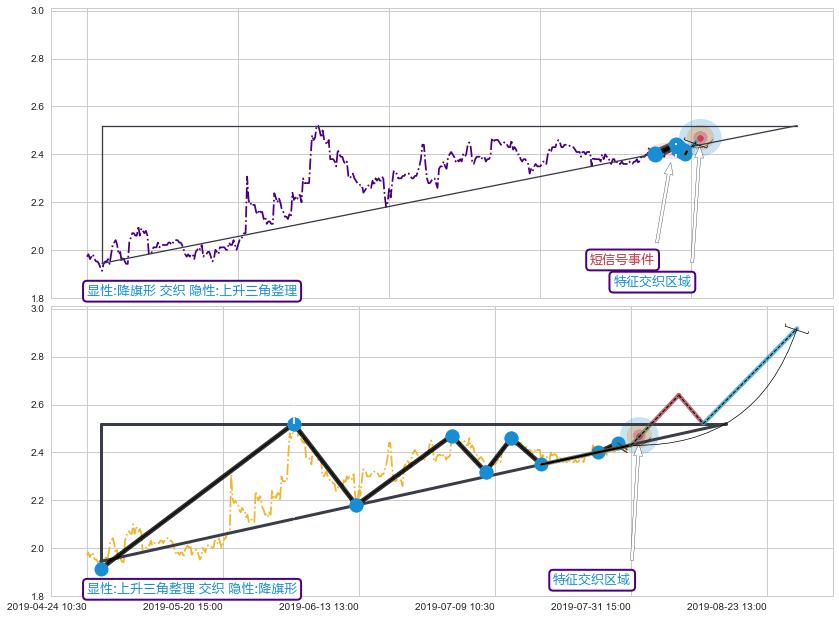
Task: Click the 2019-08-23 13:00 x-axis date label
Action: [727, 606]
